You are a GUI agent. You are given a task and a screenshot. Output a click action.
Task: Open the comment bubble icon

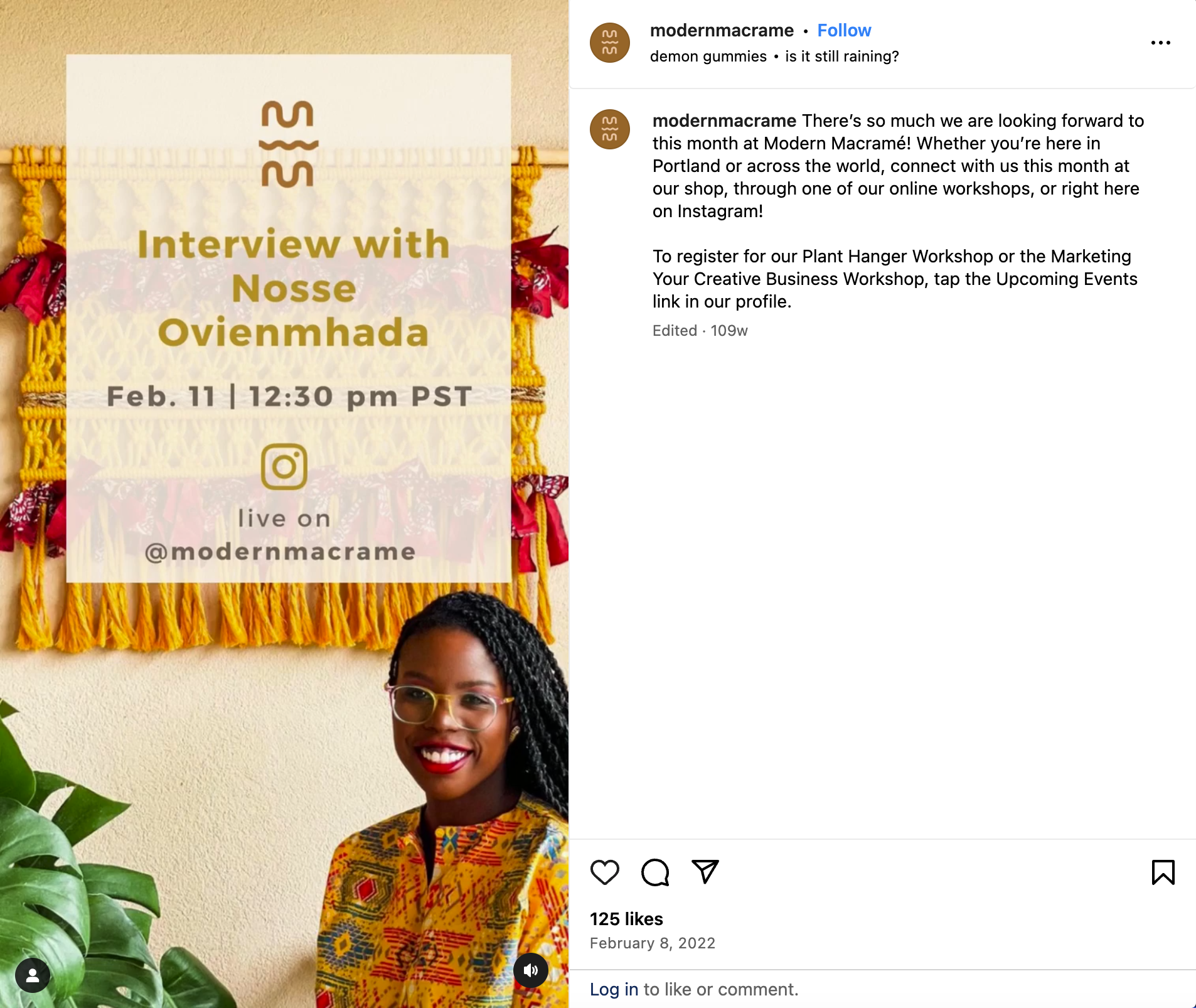(655, 872)
